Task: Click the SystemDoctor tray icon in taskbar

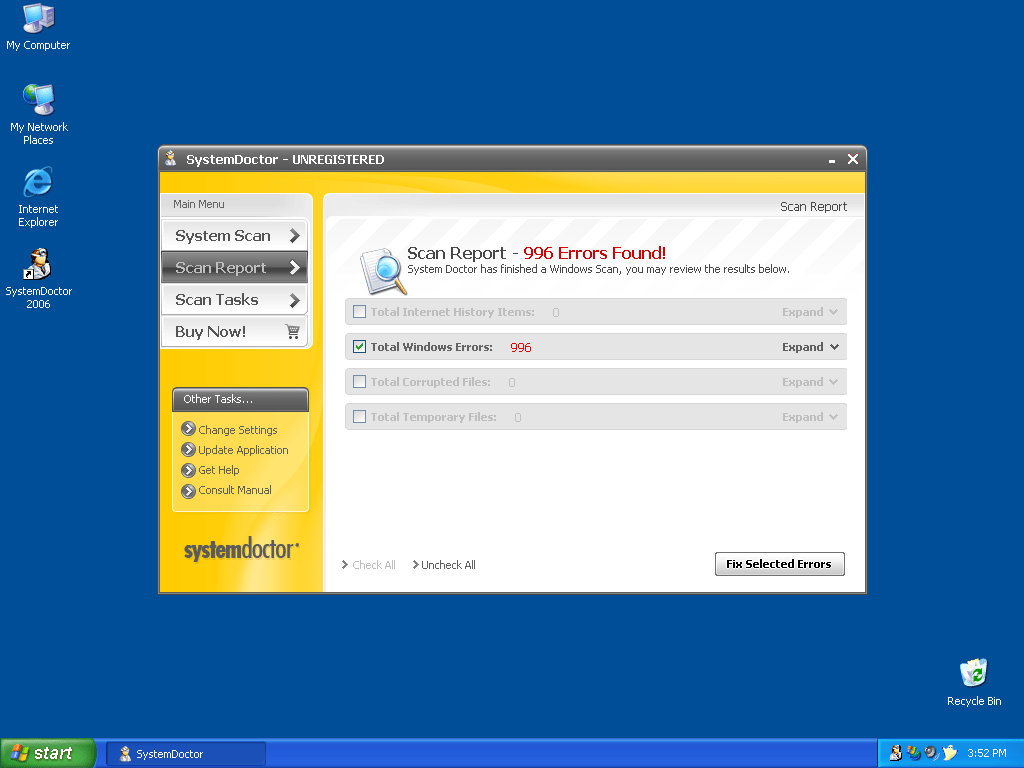Action: click(895, 753)
